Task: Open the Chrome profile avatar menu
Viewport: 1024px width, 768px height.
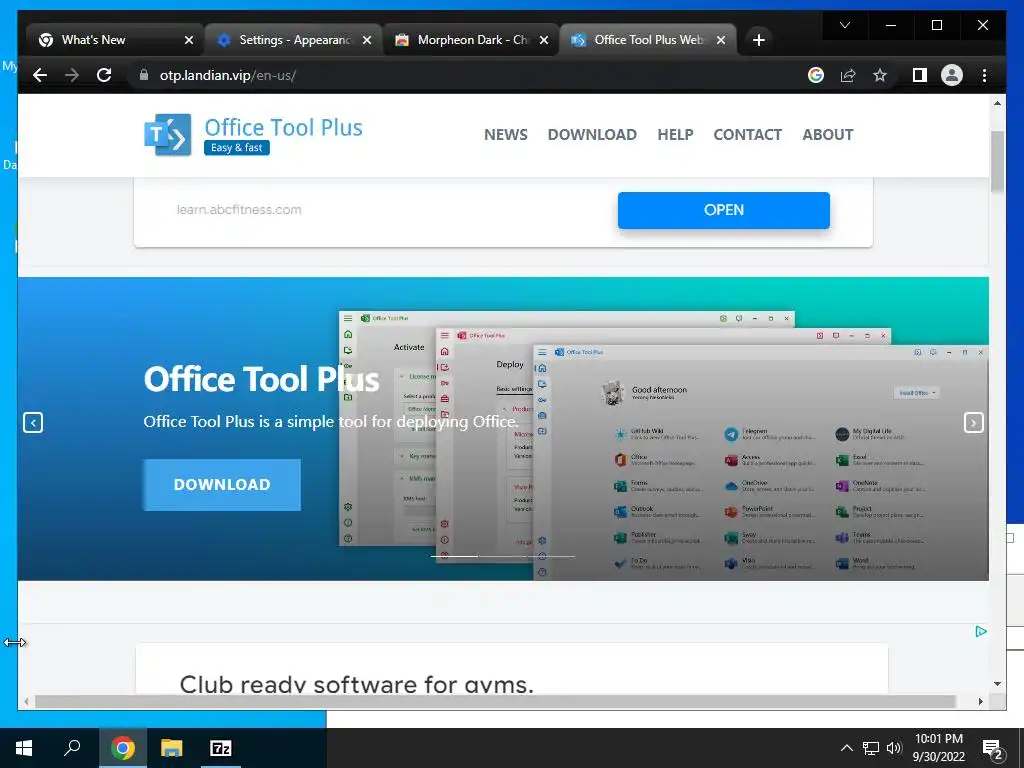Action: pyautogui.click(x=952, y=75)
